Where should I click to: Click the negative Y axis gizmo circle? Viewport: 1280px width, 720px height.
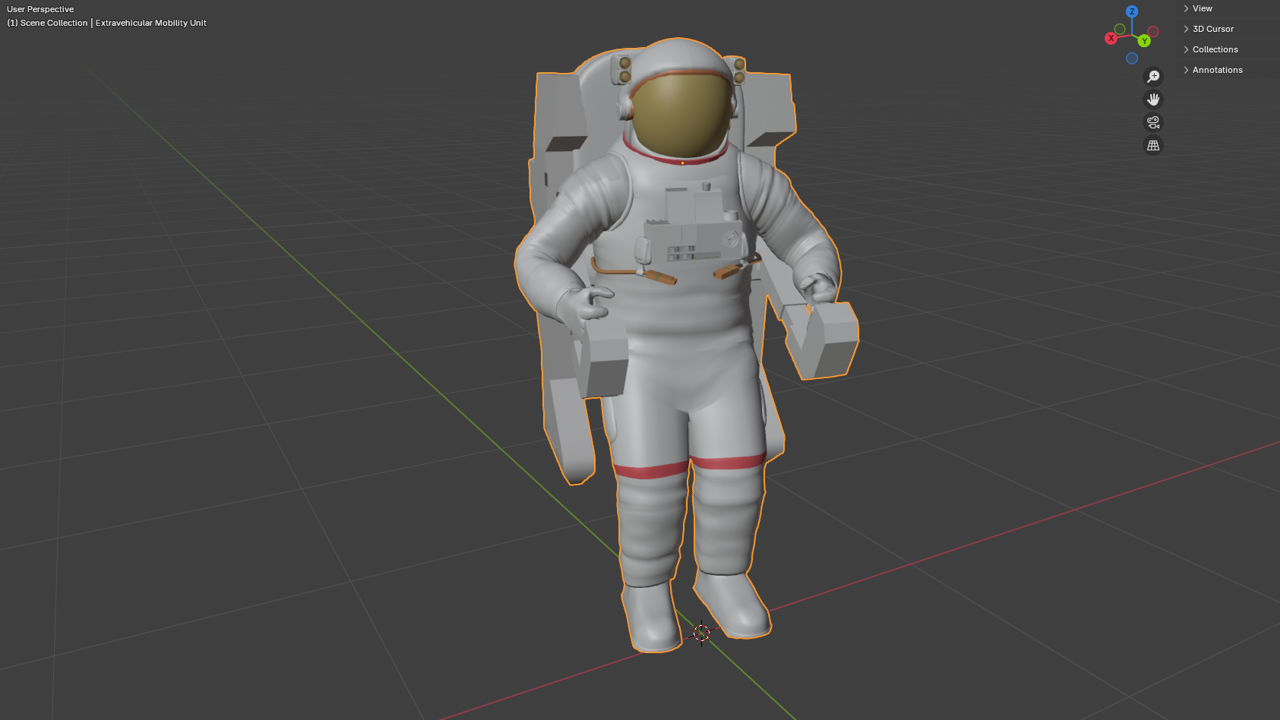(1120, 29)
